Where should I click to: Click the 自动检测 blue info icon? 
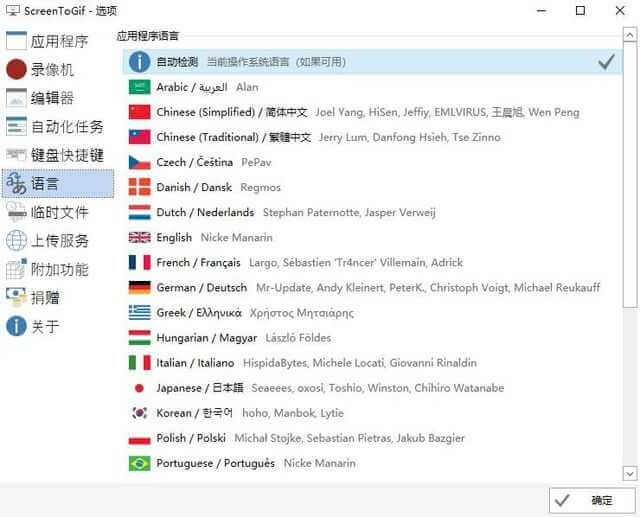coord(140,62)
